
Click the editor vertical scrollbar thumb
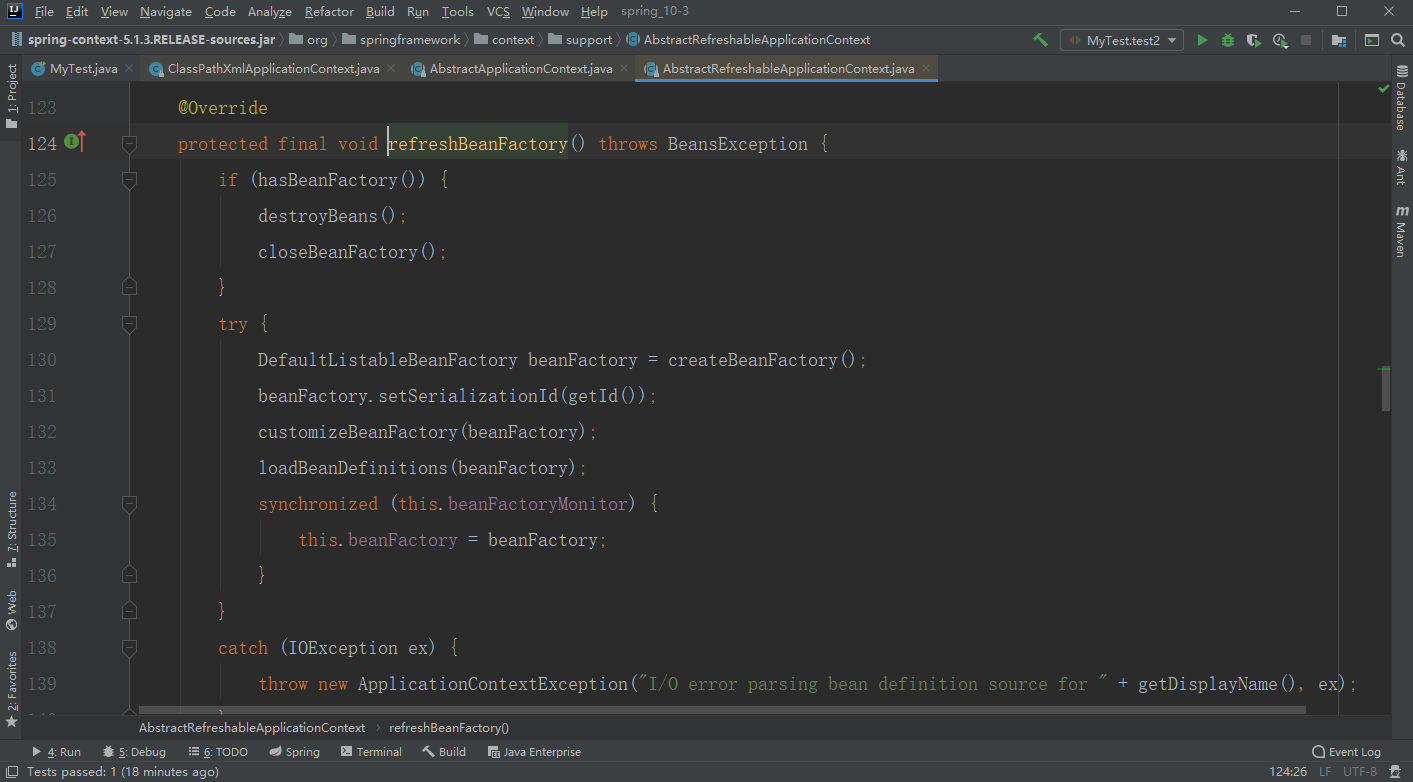click(x=1385, y=390)
